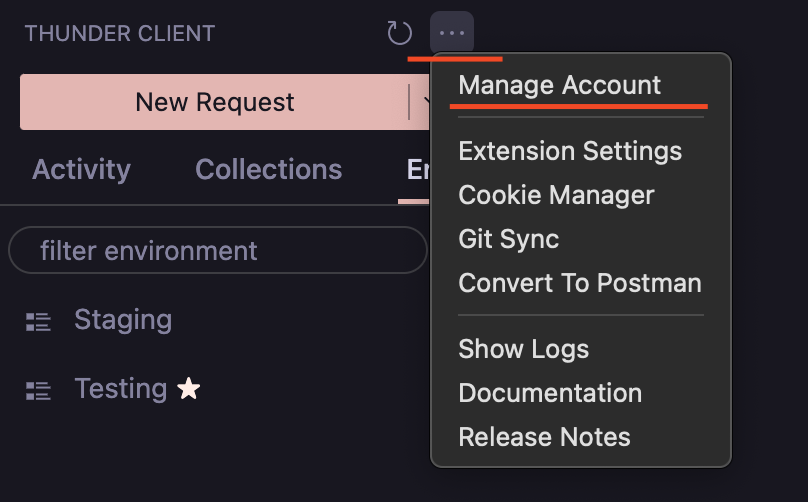Click the refresh icon in Thunder Client header

(x=399, y=33)
